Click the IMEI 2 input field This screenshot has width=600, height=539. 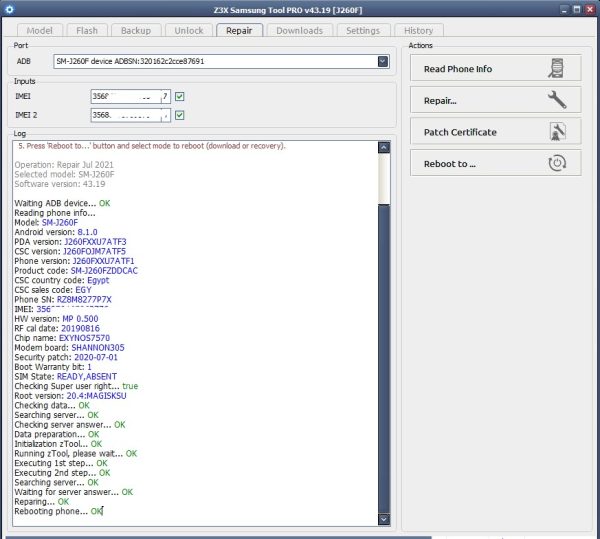(x=130, y=115)
